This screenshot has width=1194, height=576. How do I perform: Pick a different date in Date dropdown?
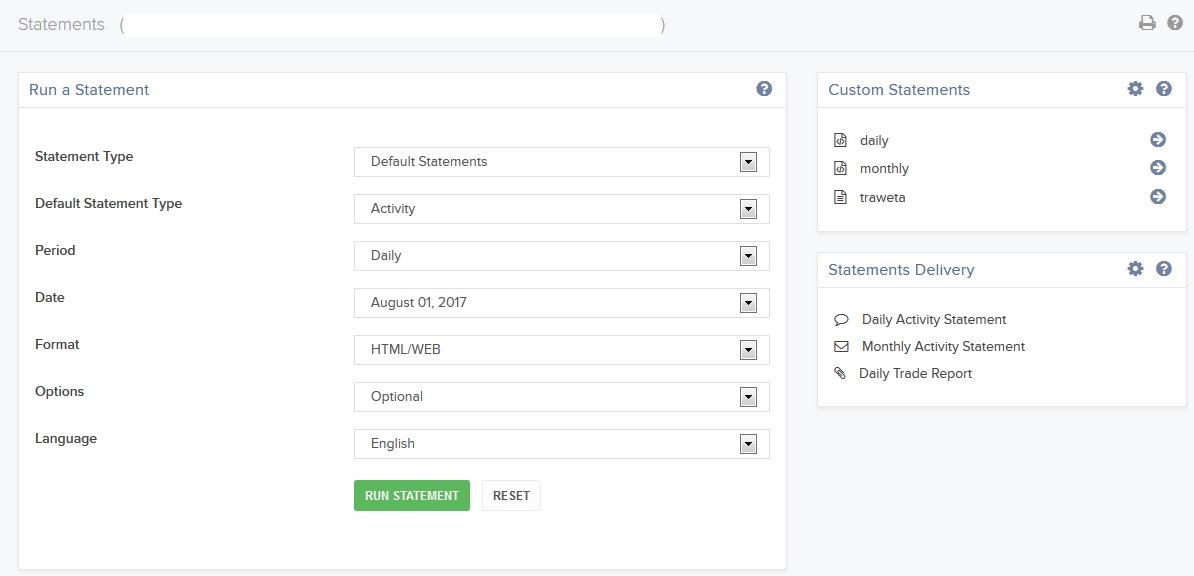[561, 303]
